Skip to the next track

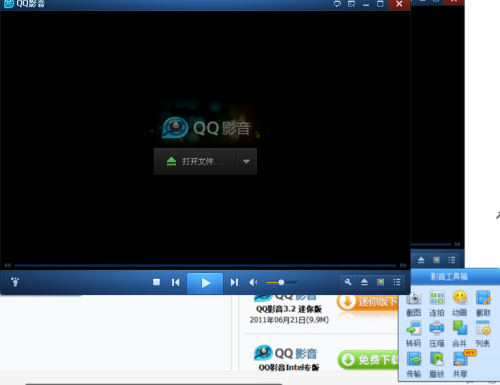234,283
